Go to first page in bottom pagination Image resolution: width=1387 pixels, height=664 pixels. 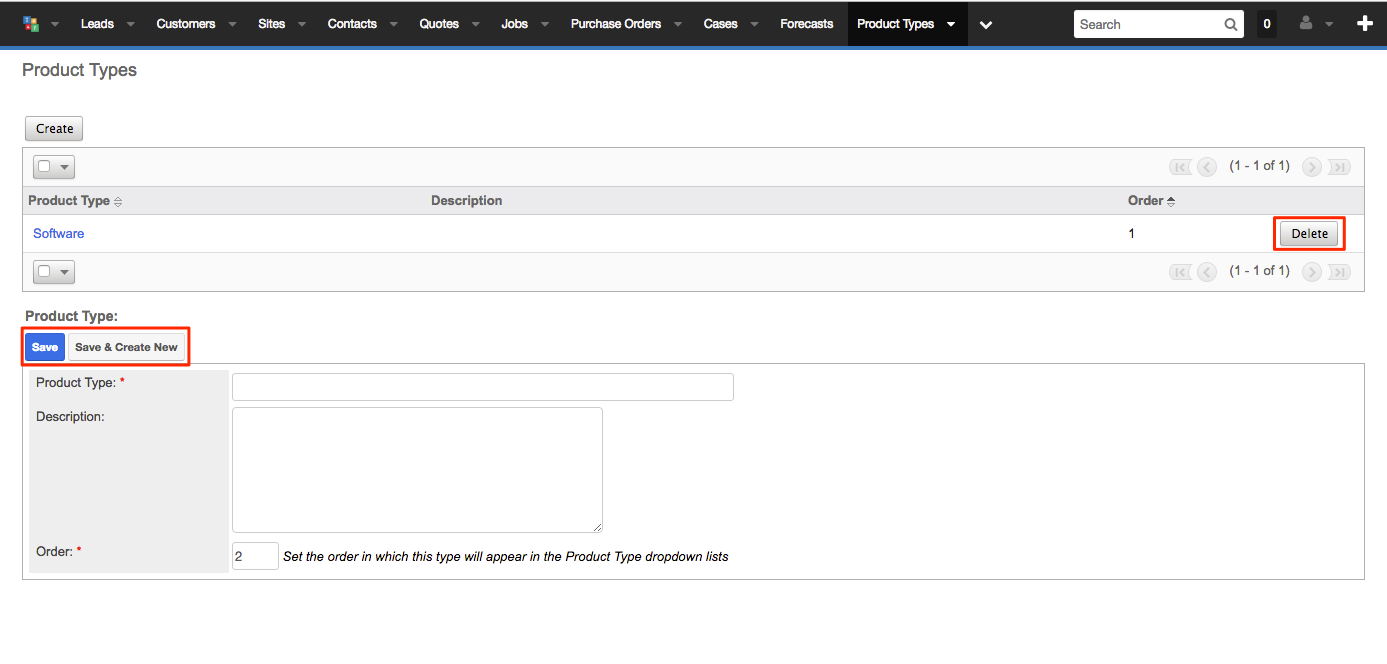point(1180,271)
